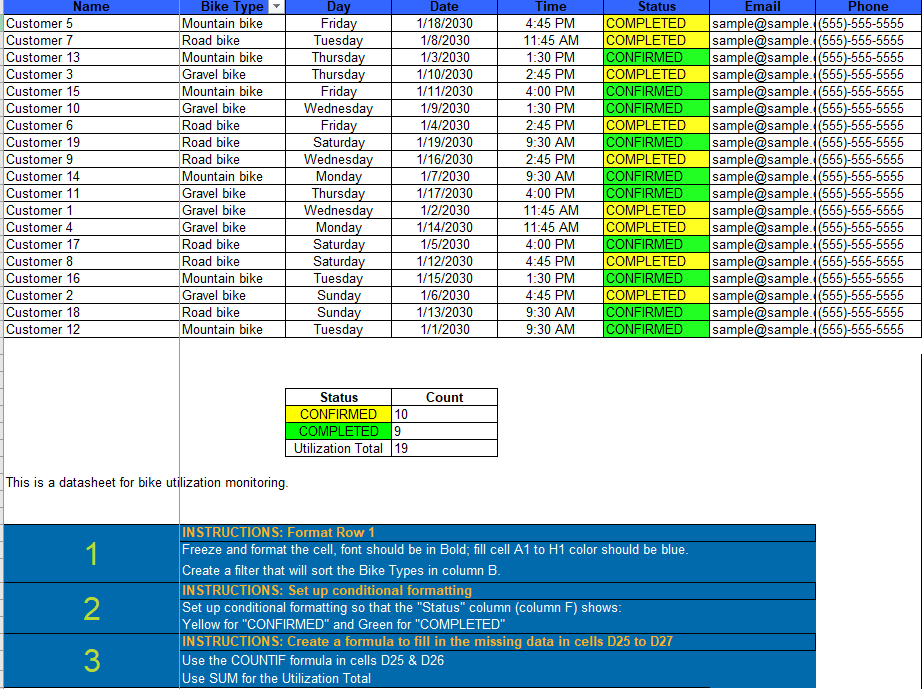The image size is (922, 689).
Task: Select the yellow CONFIRMED legend cell
Action: [338, 414]
